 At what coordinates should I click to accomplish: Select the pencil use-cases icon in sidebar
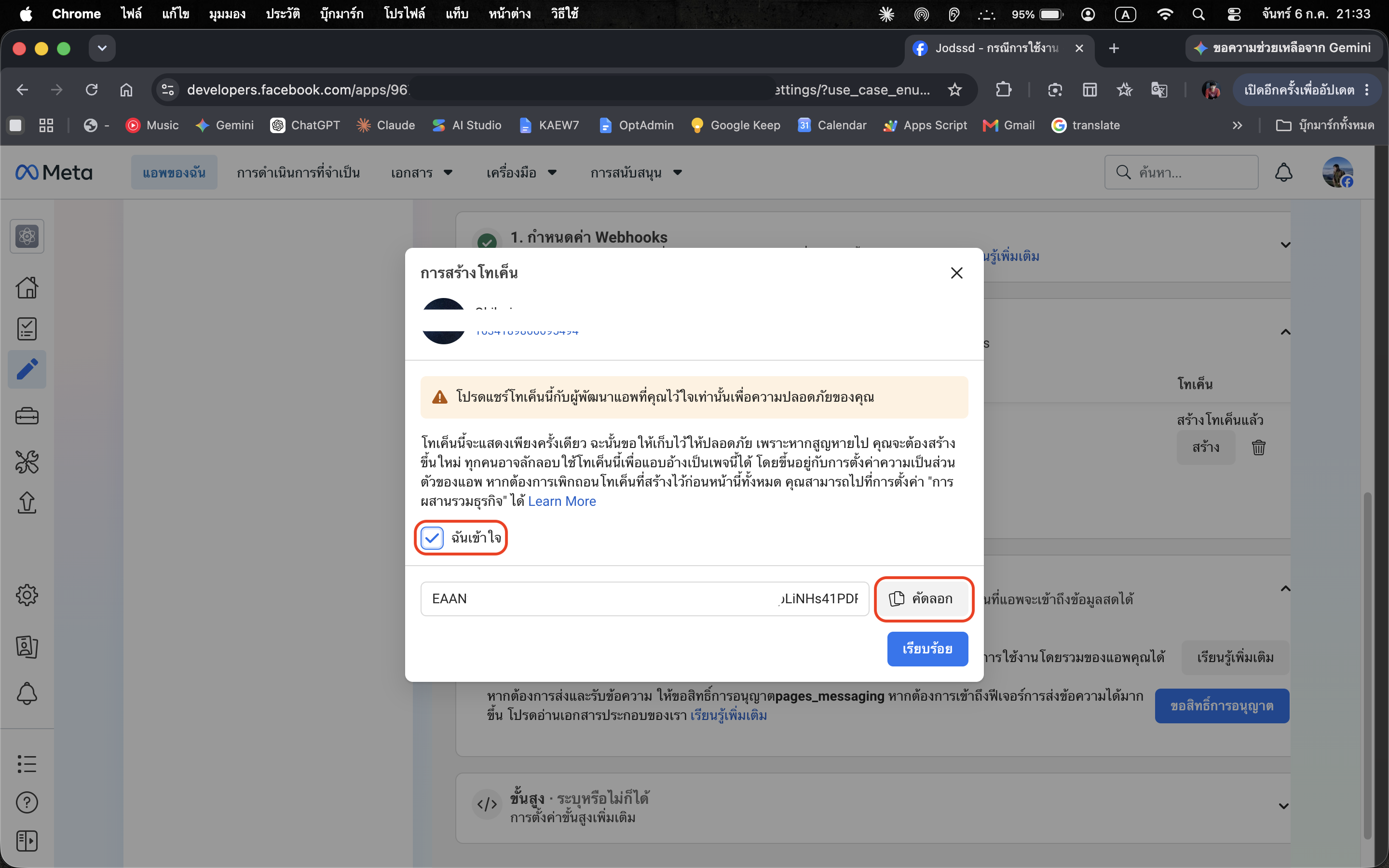(27, 369)
